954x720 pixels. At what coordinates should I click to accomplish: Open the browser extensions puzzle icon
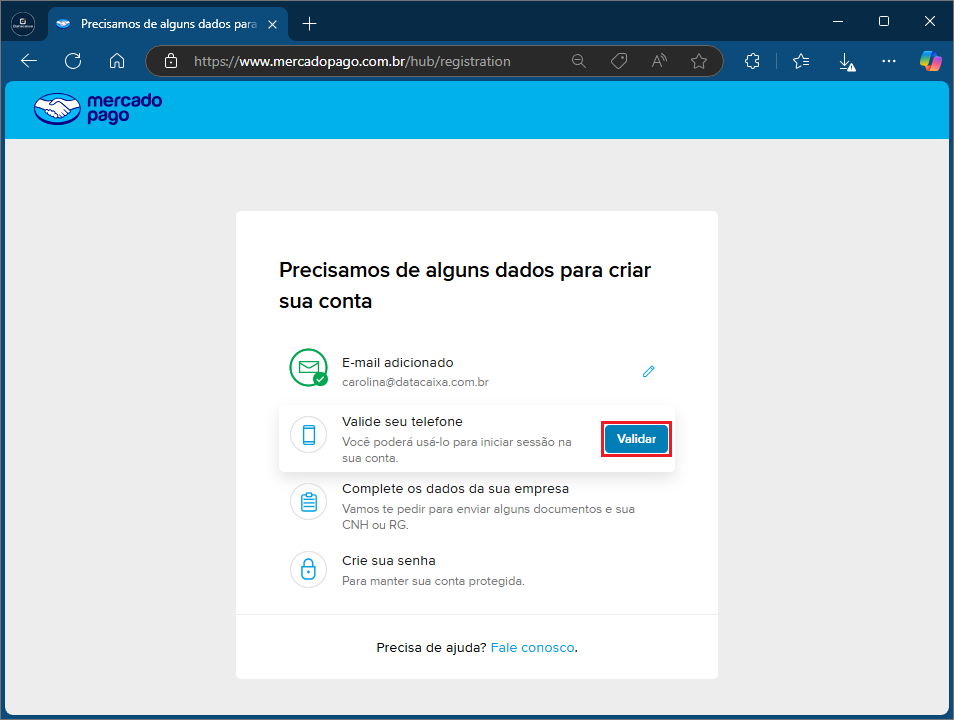pyautogui.click(x=753, y=61)
